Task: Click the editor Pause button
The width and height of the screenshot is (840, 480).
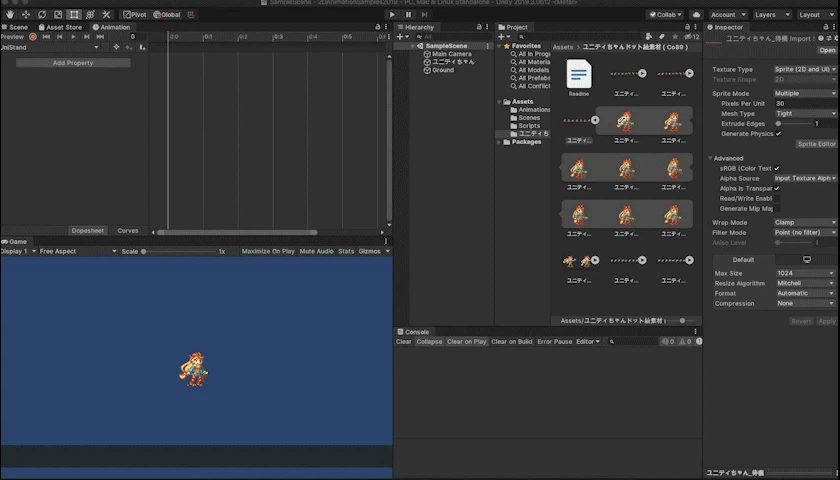Action: tap(408, 14)
